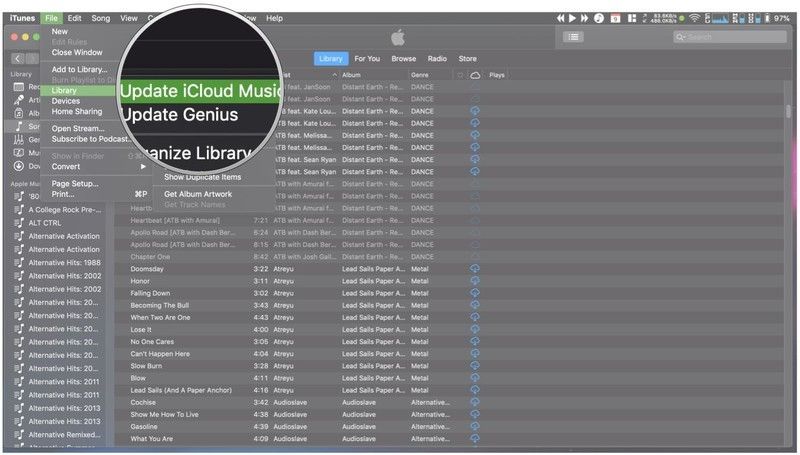
Task: Switch to the Radio tab
Action: pos(437,59)
